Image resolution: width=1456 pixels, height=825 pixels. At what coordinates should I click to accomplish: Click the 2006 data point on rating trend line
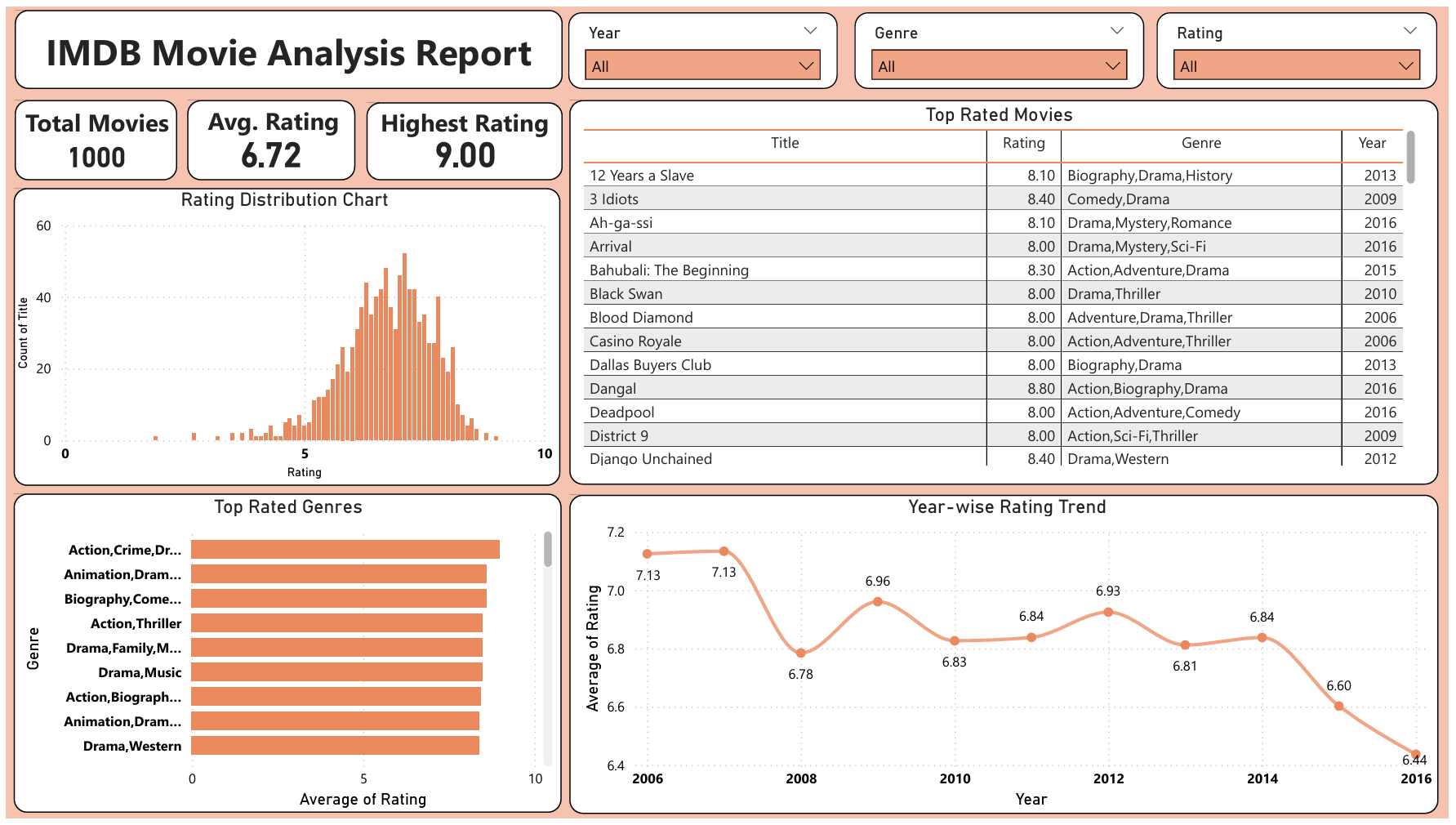[x=648, y=554]
